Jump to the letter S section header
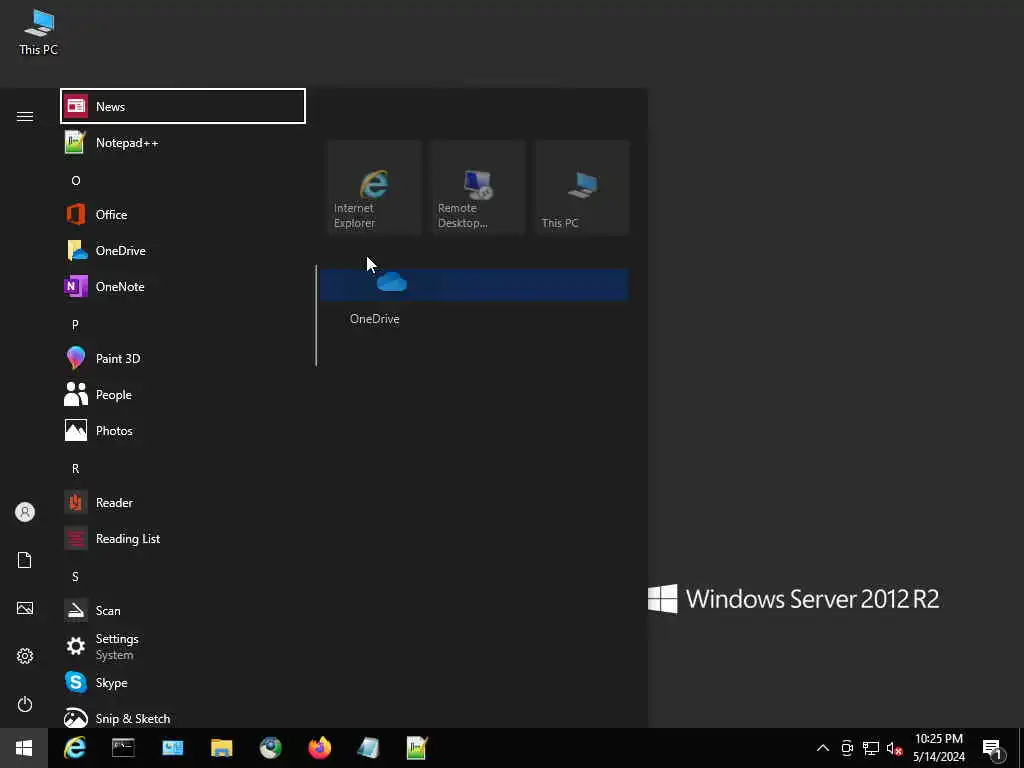The image size is (1024, 768). [x=75, y=576]
